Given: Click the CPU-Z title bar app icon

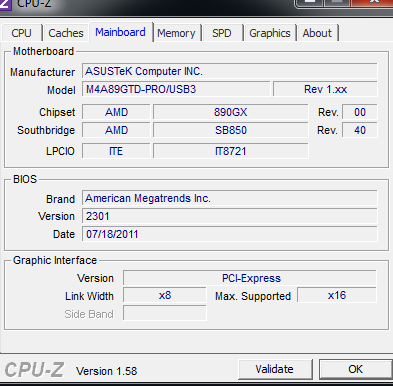Looking at the screenshot, I should pyautogui.click(x=5, y=5).
